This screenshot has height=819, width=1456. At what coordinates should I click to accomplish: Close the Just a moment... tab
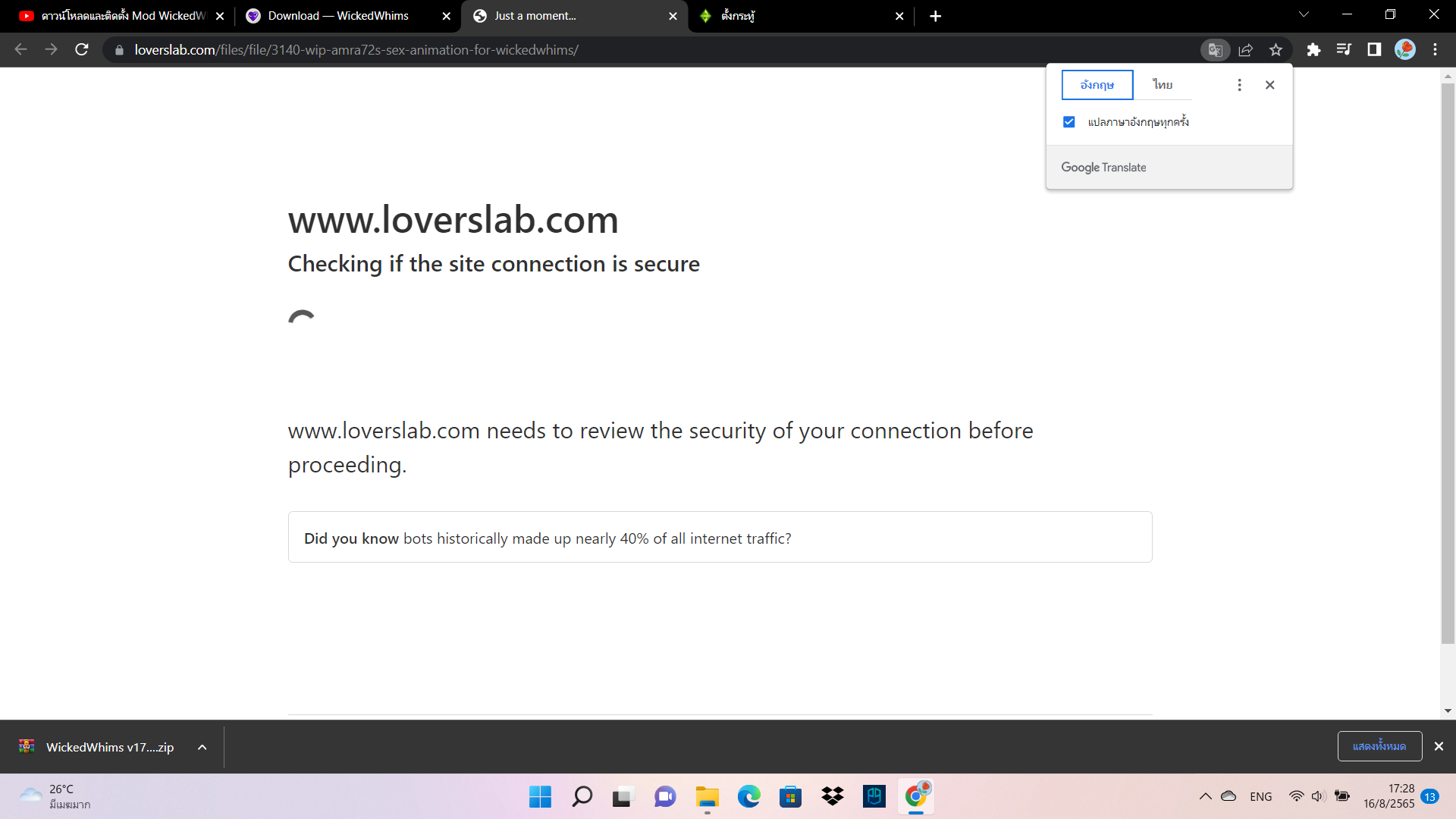(673, 16)
